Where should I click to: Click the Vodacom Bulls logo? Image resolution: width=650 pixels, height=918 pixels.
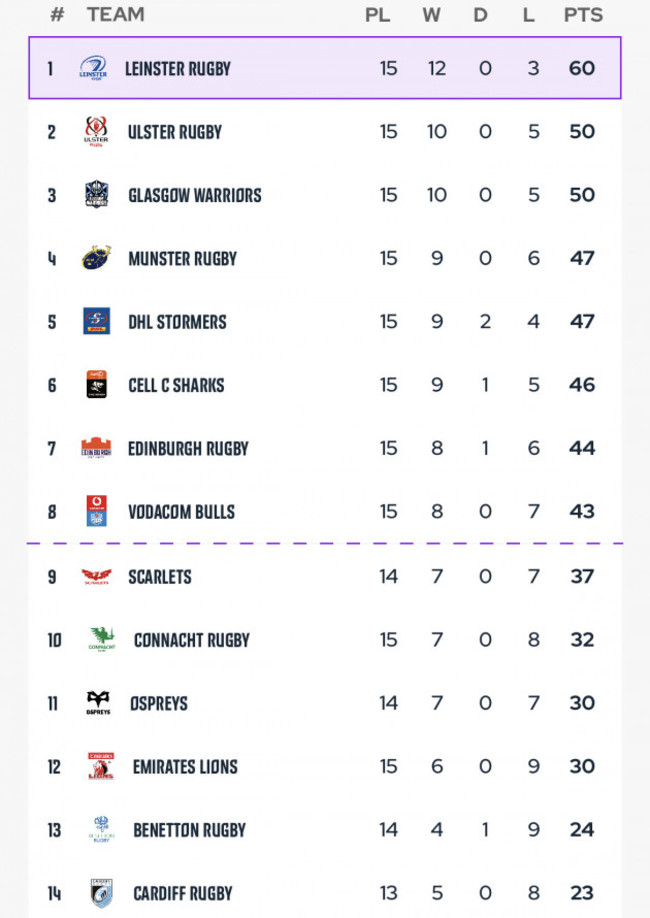pyautogui.click(x=96, y=511)
